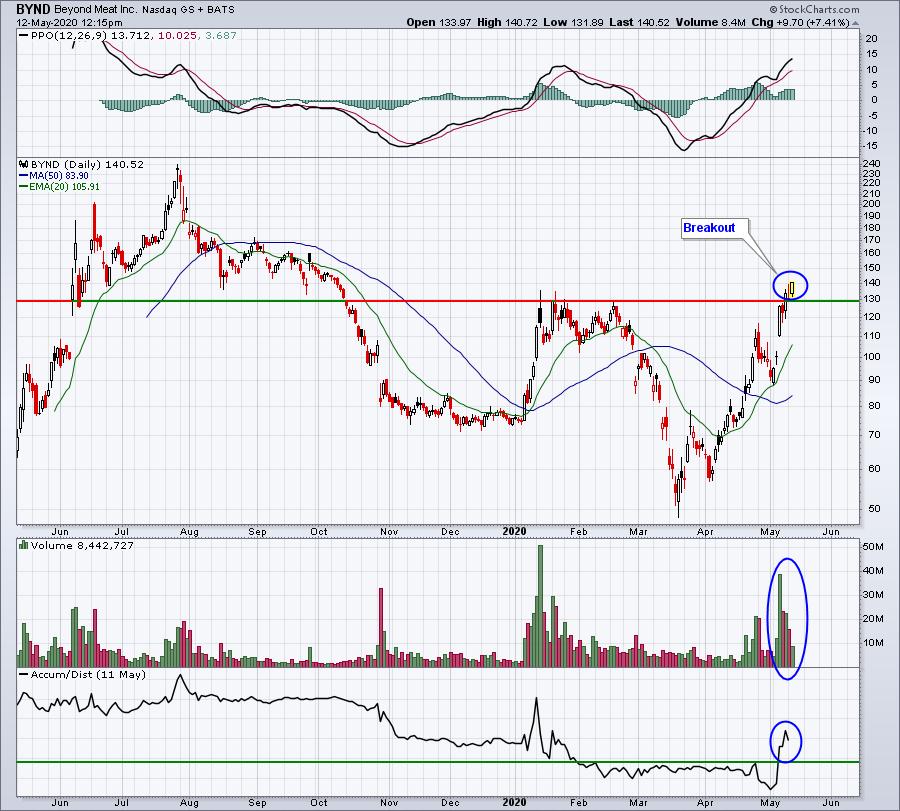900x811 pixels.
Task: Click the MA(50) 83.90 legend entry
Action: tap(54, 176)
